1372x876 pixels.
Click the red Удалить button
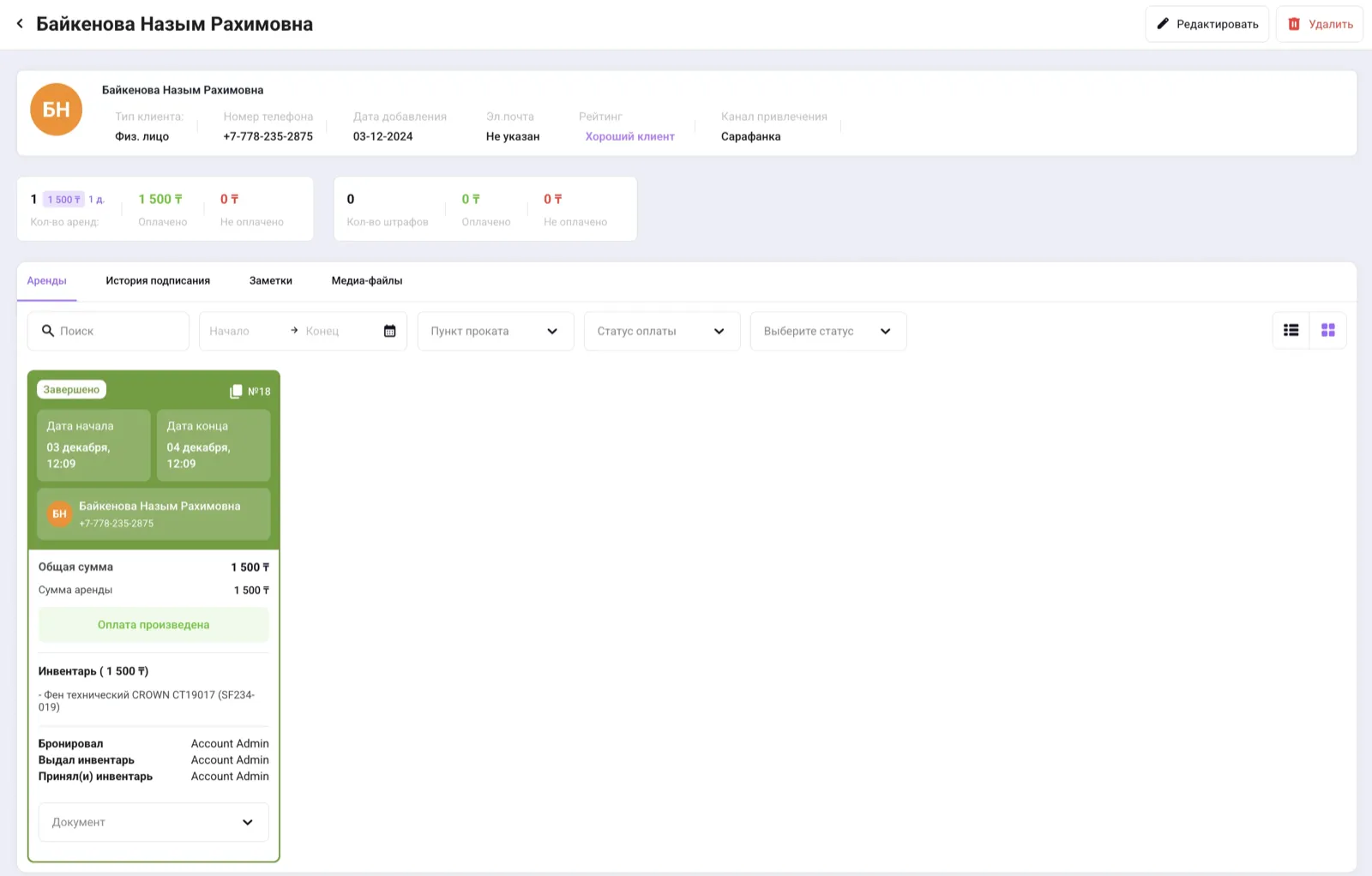[1319, 24]
